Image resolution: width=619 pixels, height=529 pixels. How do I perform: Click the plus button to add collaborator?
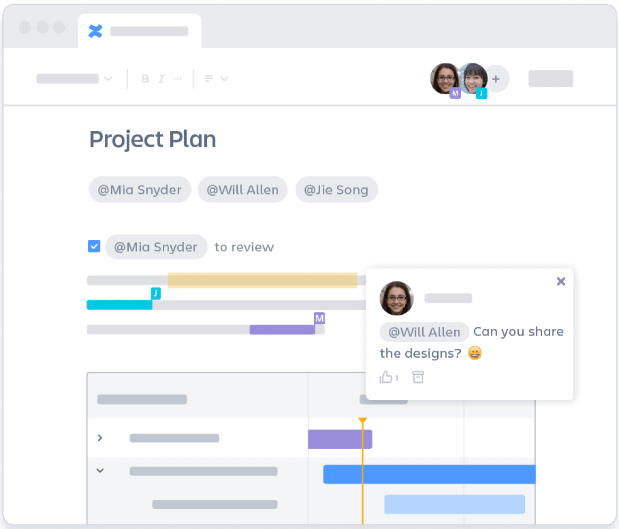pyautogui.click(x=497, y=78)
